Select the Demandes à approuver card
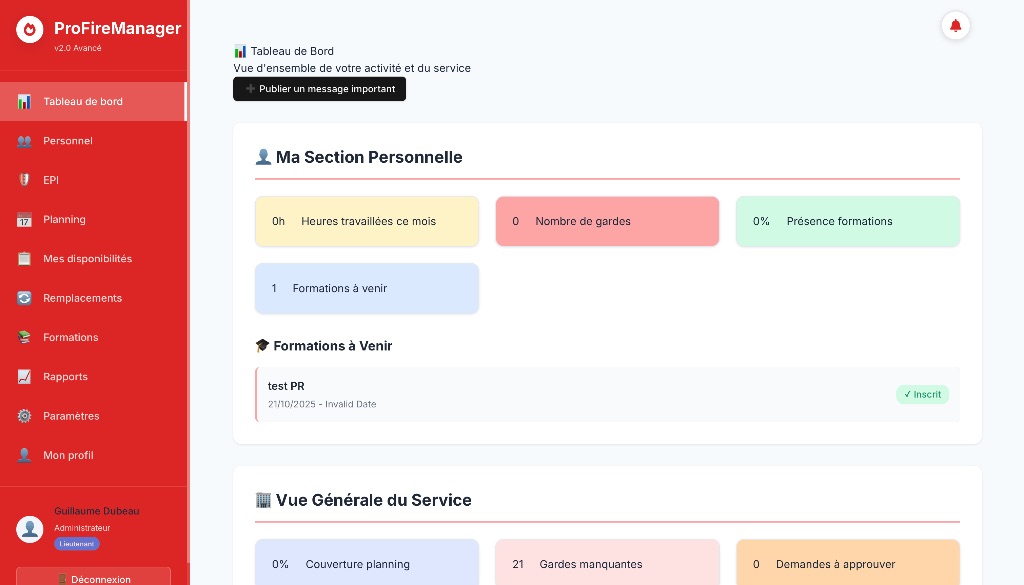This screenshot has height=585, width=1024. (848, 564)
